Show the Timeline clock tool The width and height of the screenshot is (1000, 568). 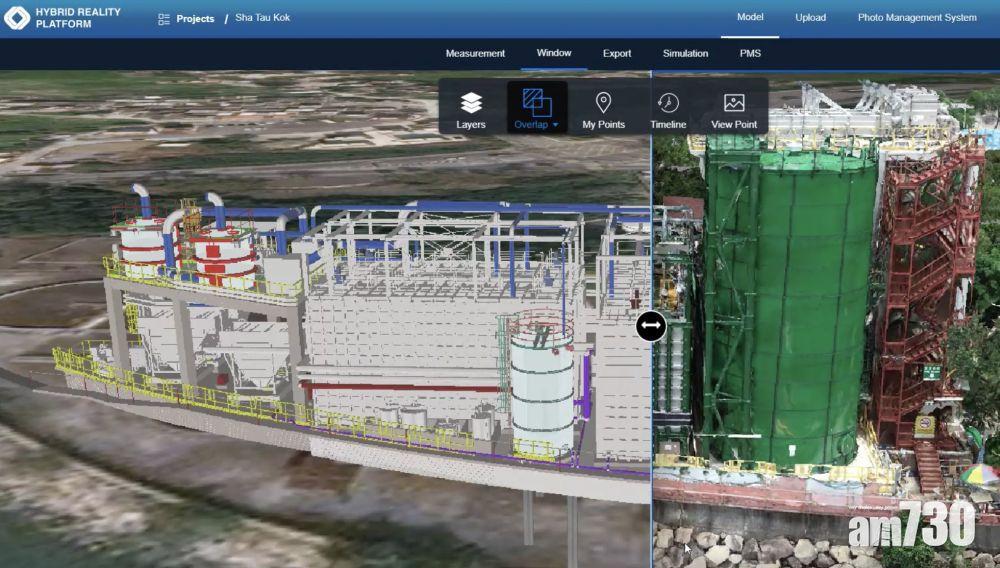(668, 109)
